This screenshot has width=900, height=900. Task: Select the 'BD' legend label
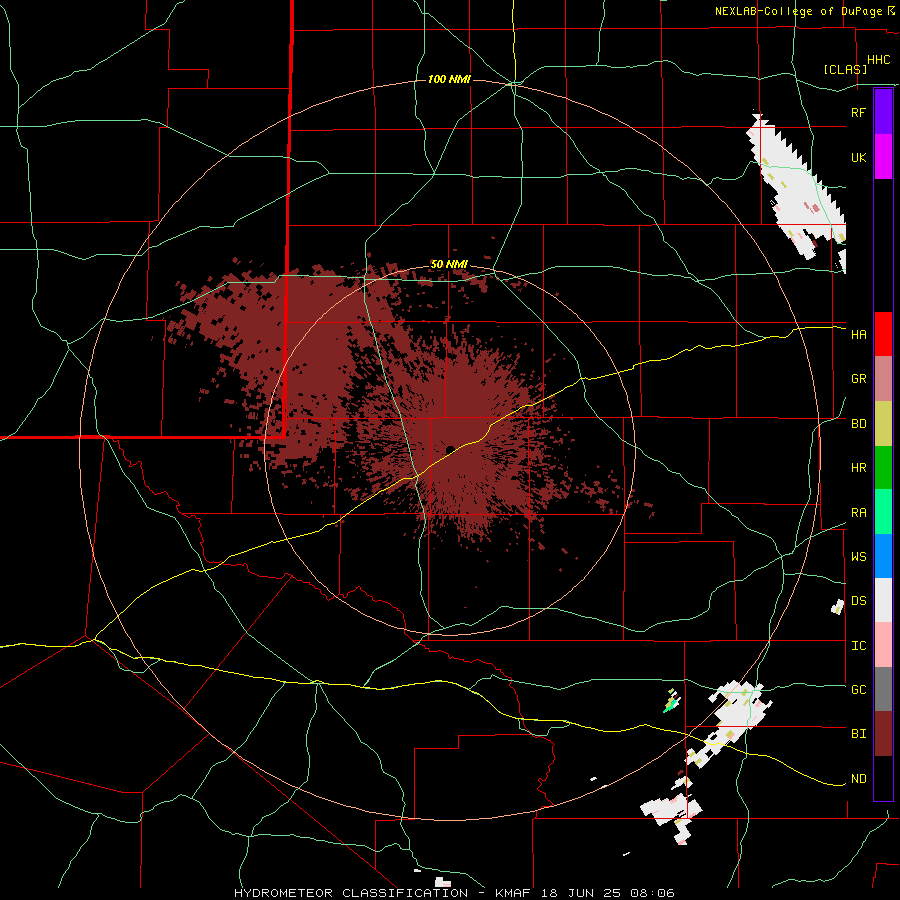coord(858,424)
